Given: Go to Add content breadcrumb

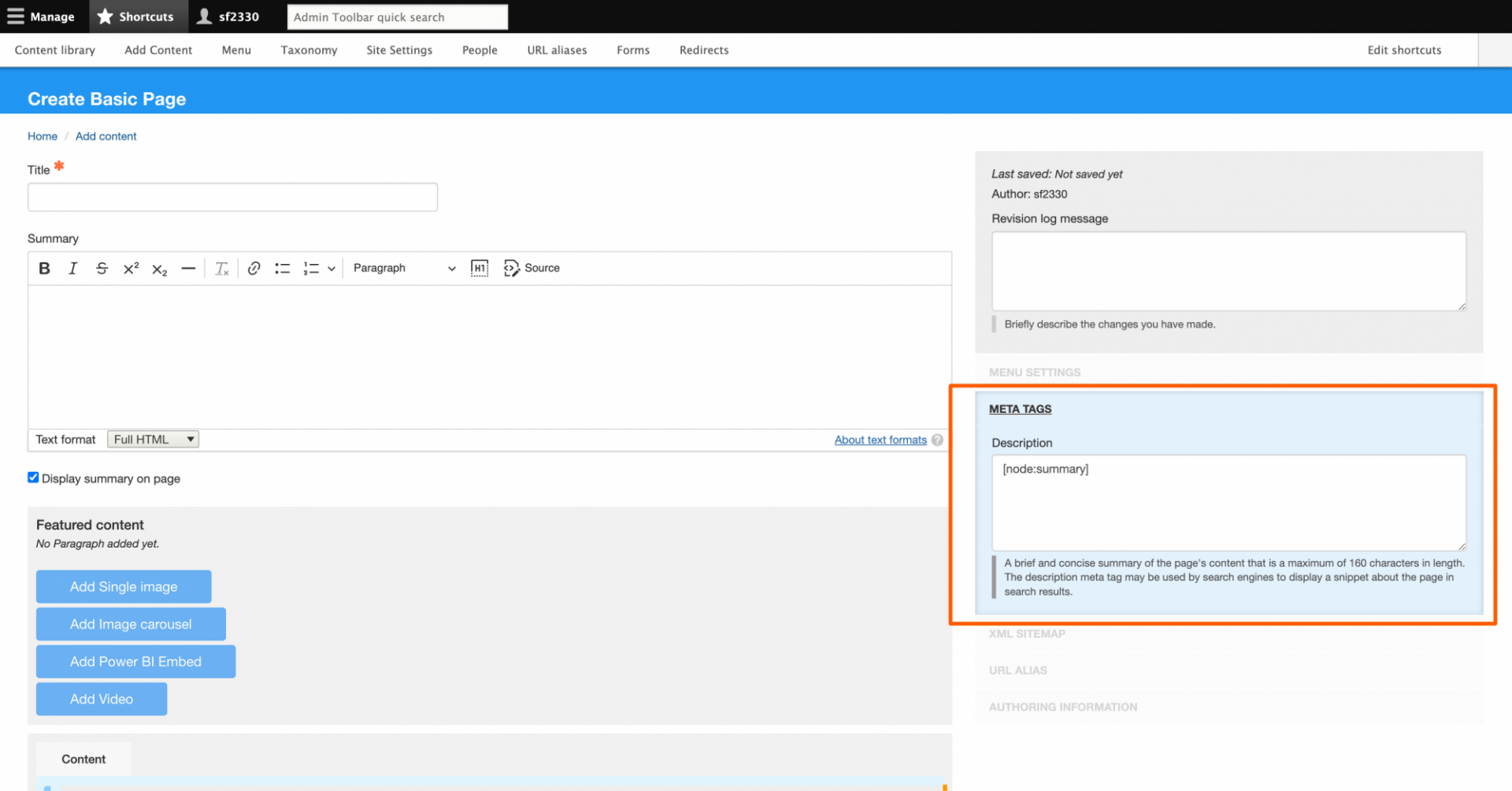Looking at the screenshot, I should (x=106, y=136).
